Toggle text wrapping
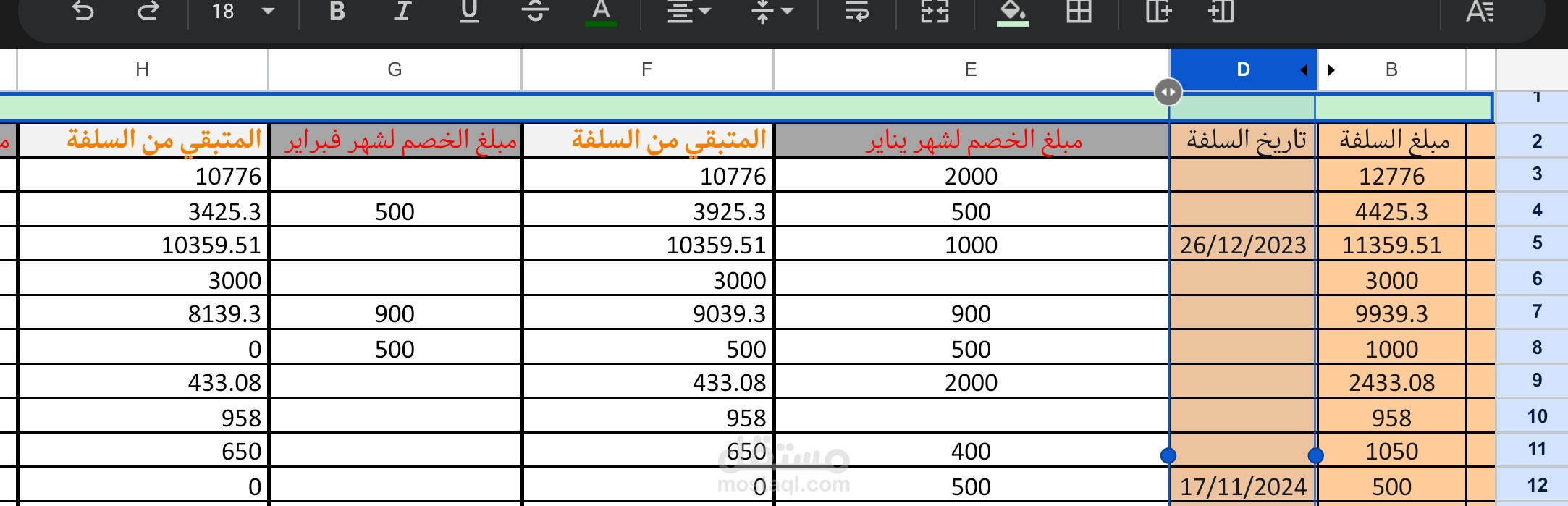 tap(857, 12)
